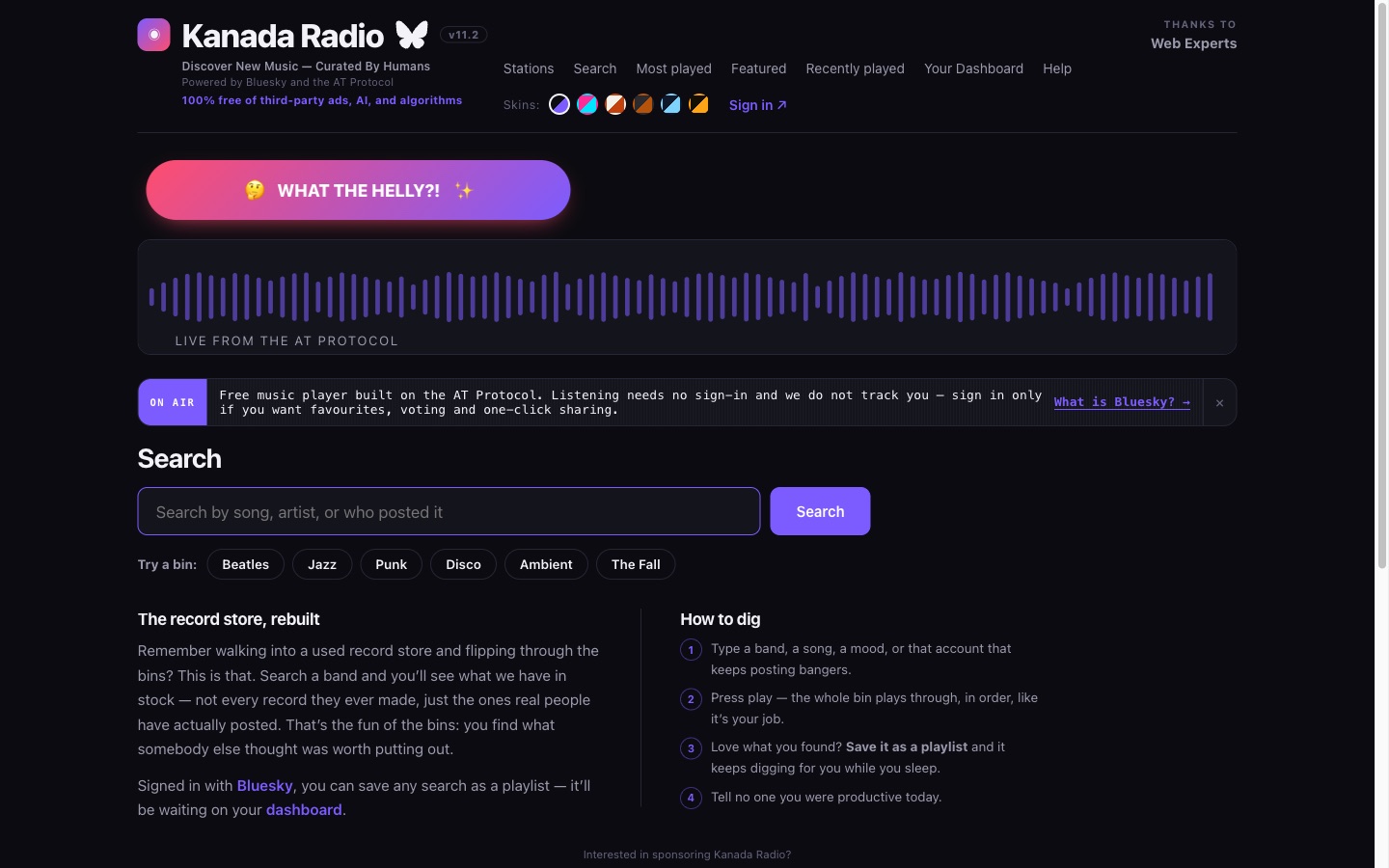Open the Stations page

click(x=529, y=68)
